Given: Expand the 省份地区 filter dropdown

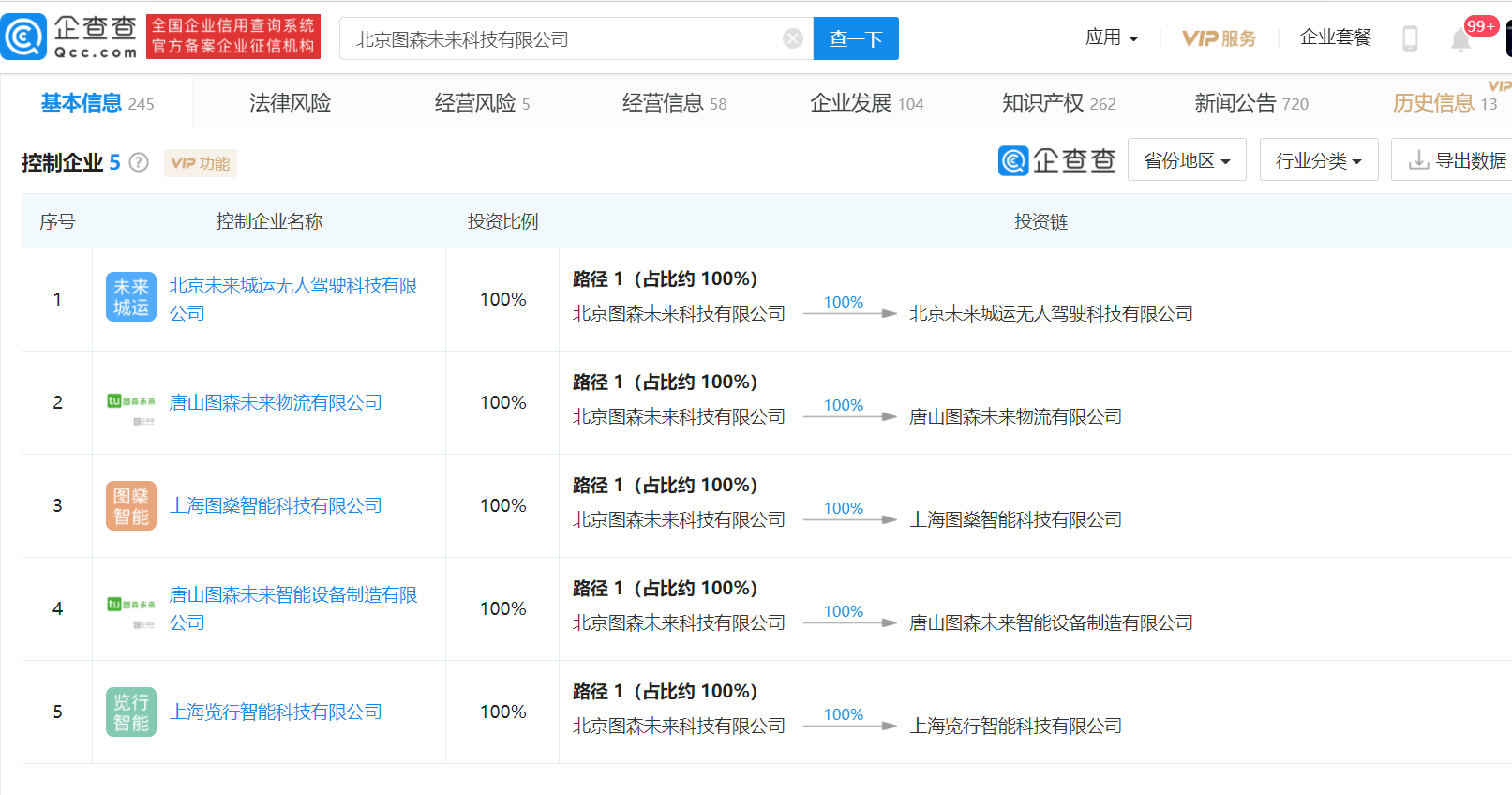Looking at the screenshot, I should click(1187, 160).
